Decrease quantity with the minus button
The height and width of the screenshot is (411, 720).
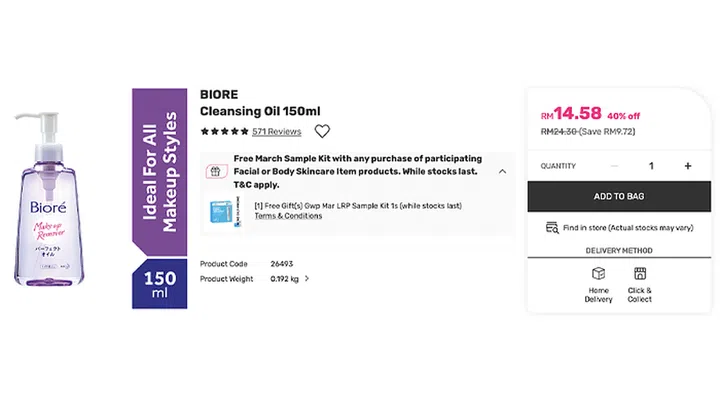(614, 166)
